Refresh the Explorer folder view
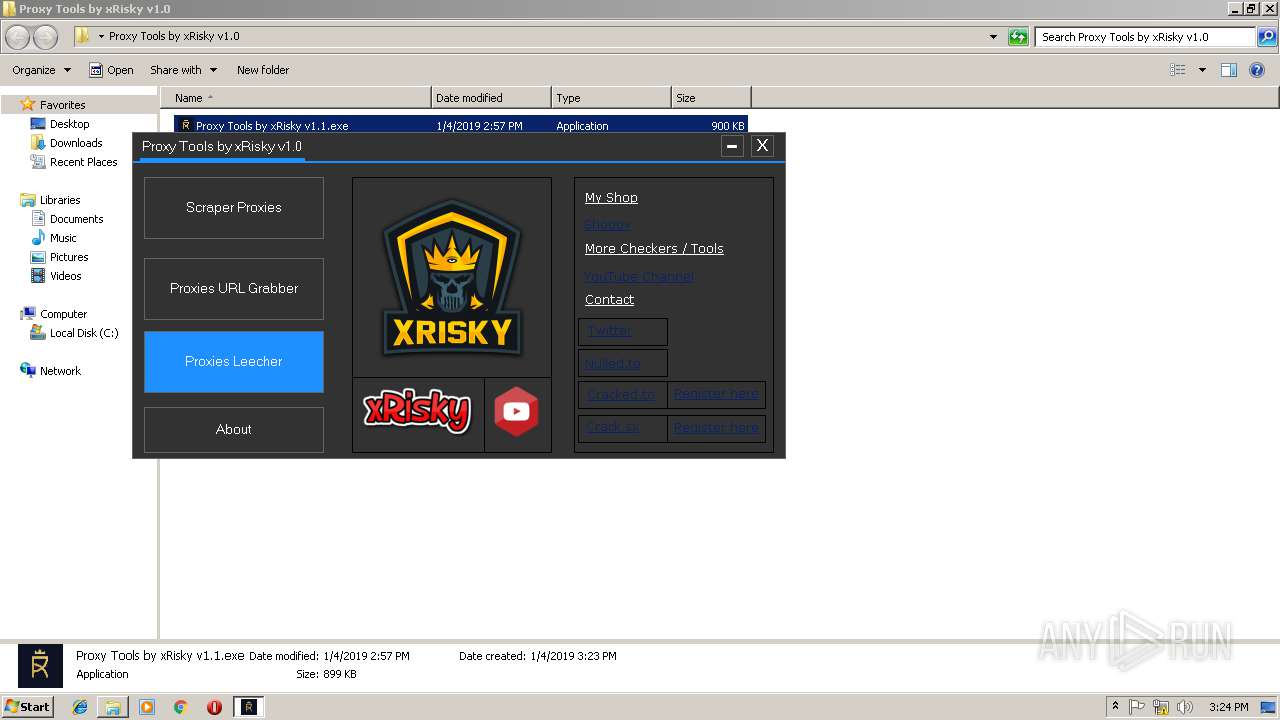Viewport: 1280px width, 720px height. [x=1018, y=37]
